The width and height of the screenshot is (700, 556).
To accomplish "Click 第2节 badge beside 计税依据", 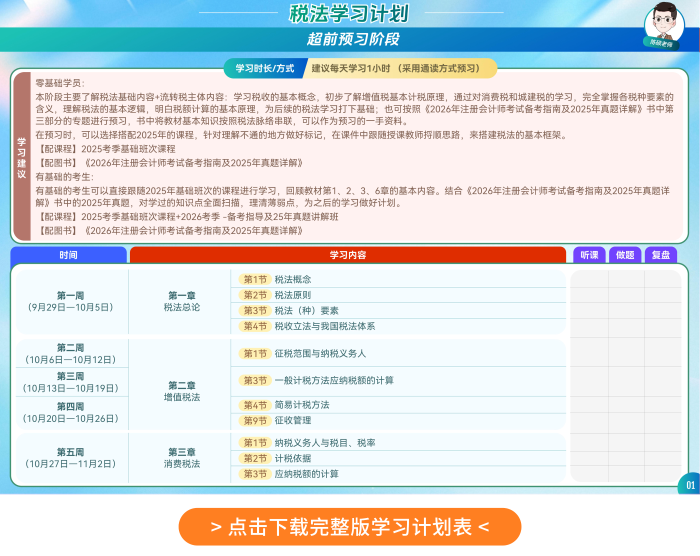I will 255,458.
